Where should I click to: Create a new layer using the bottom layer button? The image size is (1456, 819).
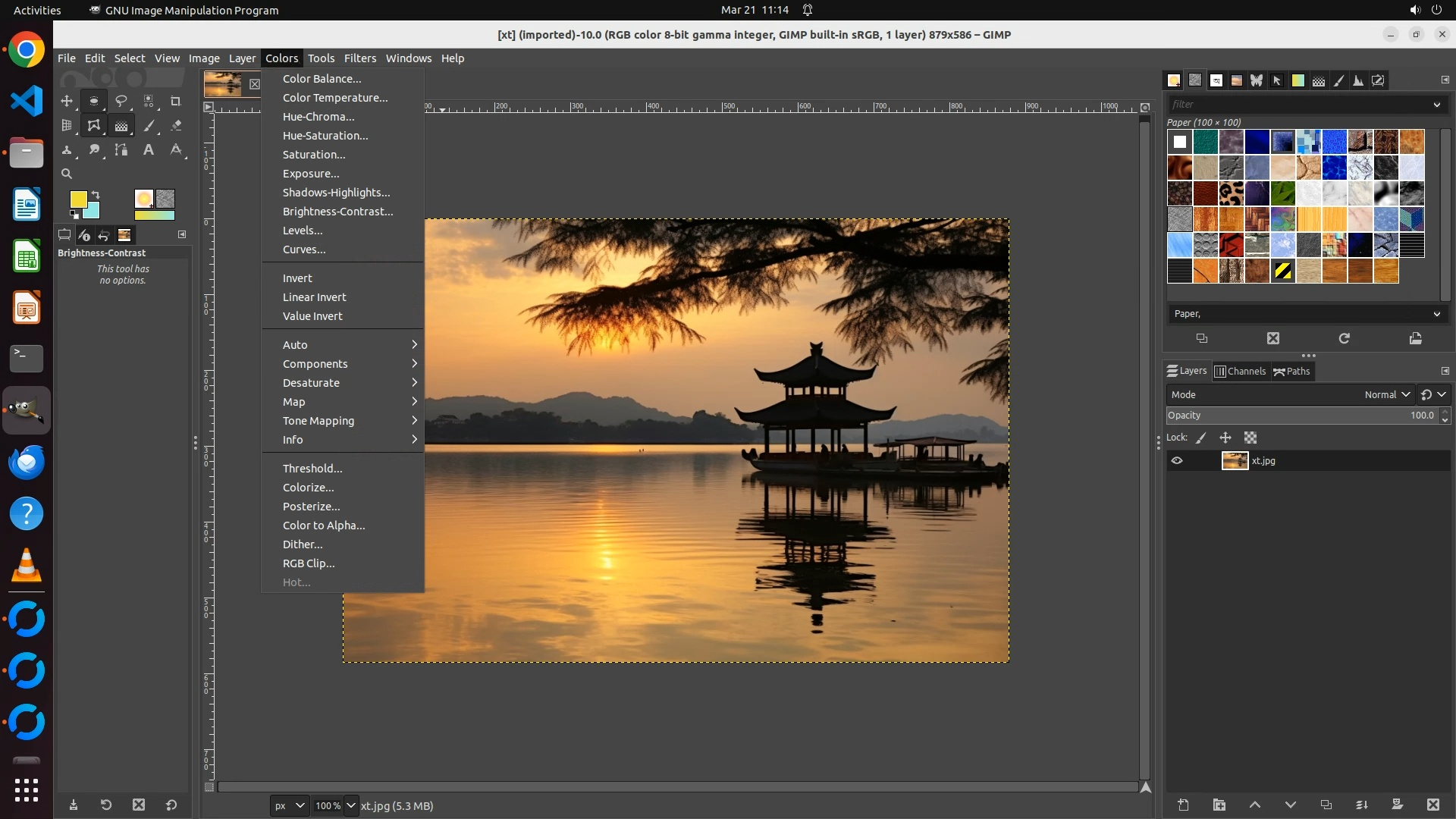tap(1183, 805)
